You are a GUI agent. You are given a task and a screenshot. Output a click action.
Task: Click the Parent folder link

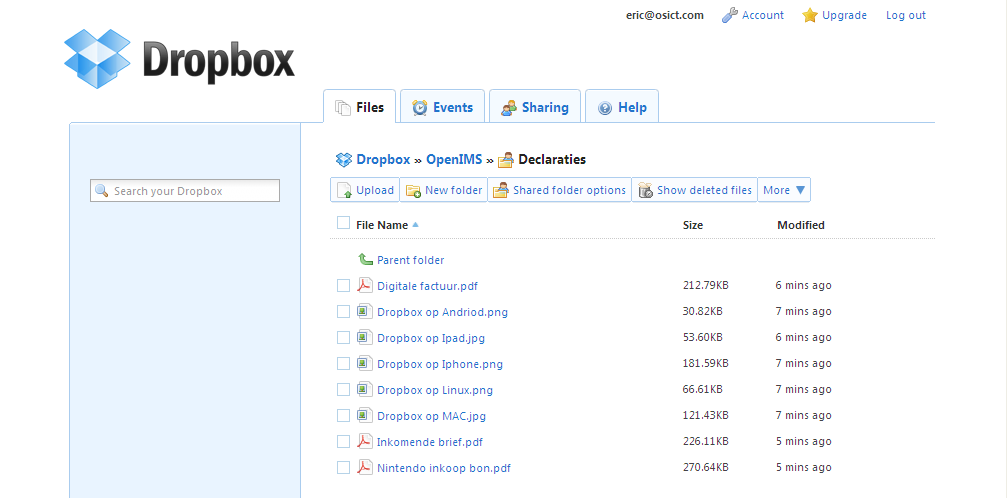(x=410, y=260)
